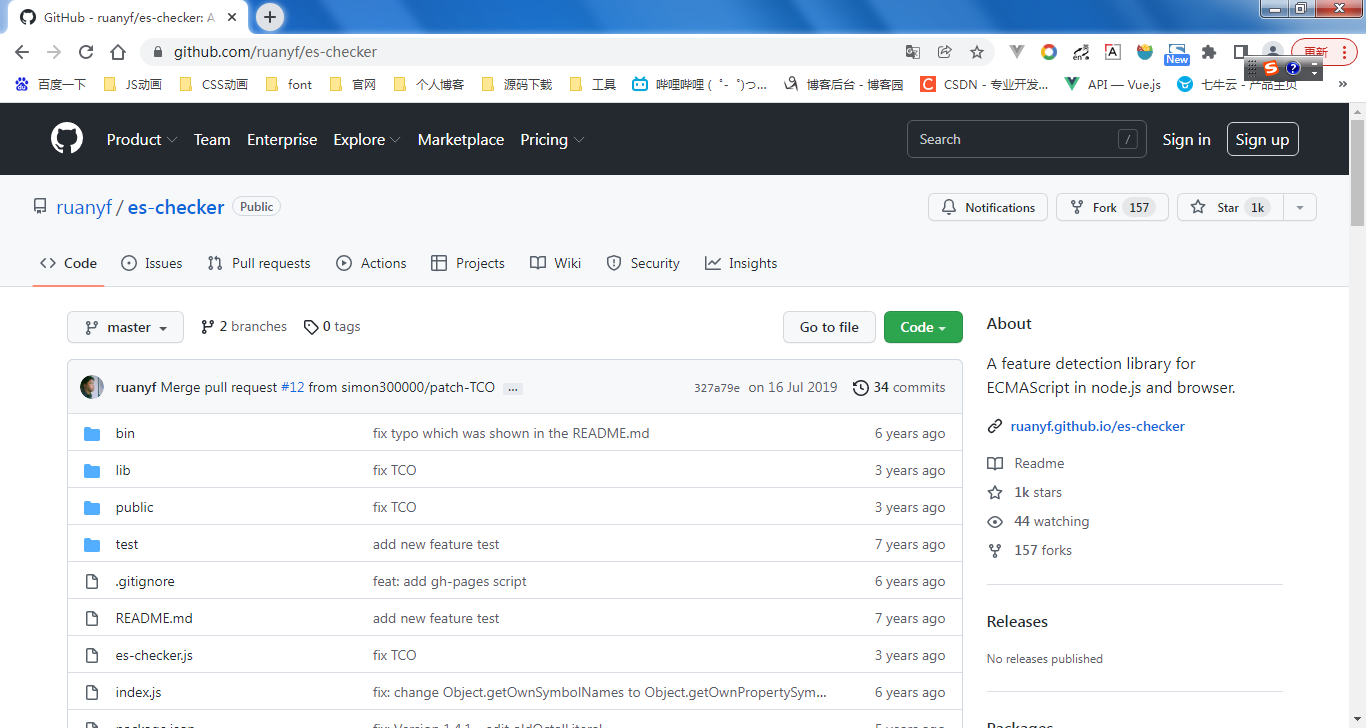Viewport: 1366px width, 728px height.
Task: Open the green Code dropdown
Action: coord(923,327)
